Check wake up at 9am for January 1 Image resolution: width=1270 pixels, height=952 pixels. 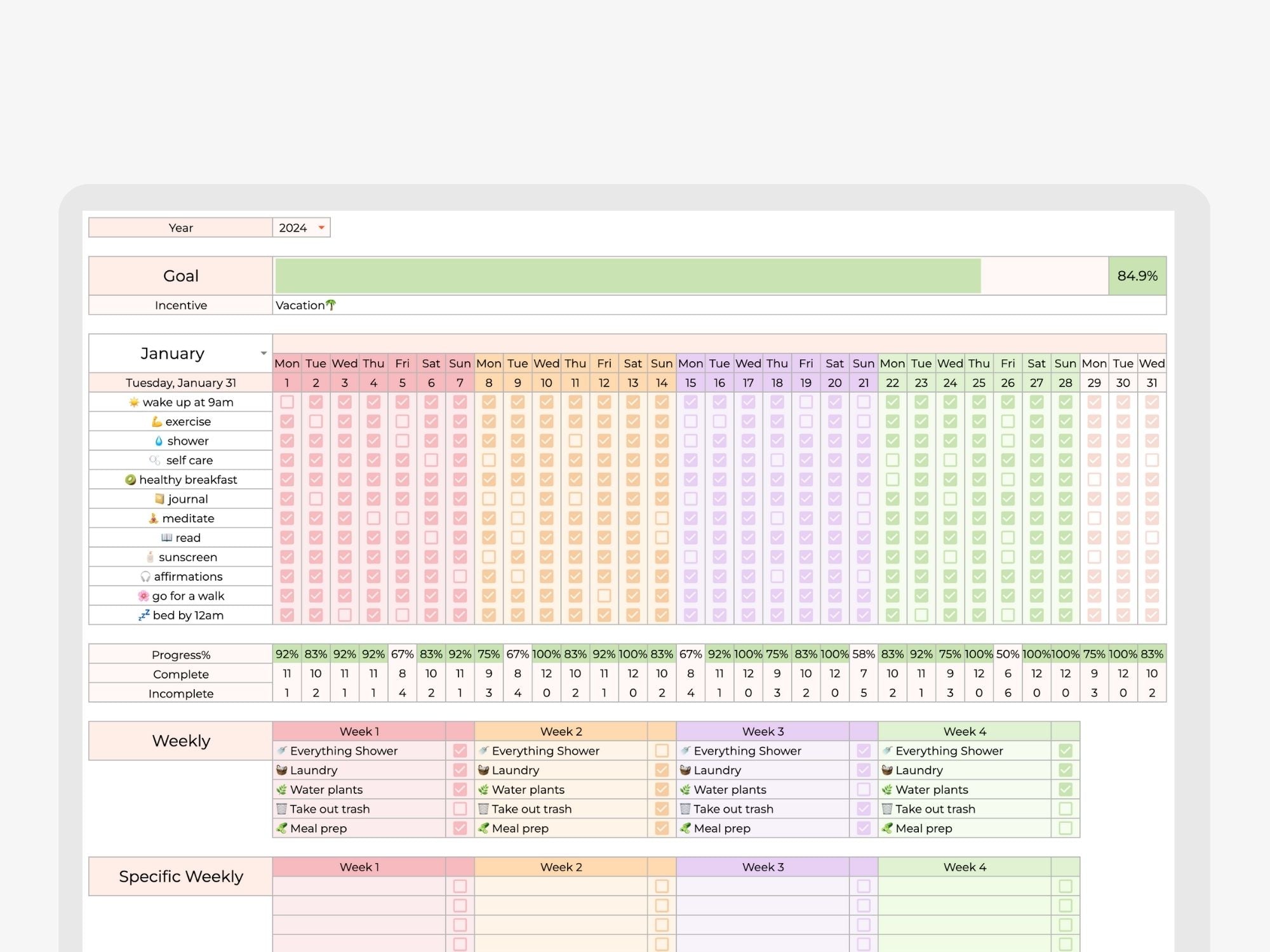tap(287, 402)
